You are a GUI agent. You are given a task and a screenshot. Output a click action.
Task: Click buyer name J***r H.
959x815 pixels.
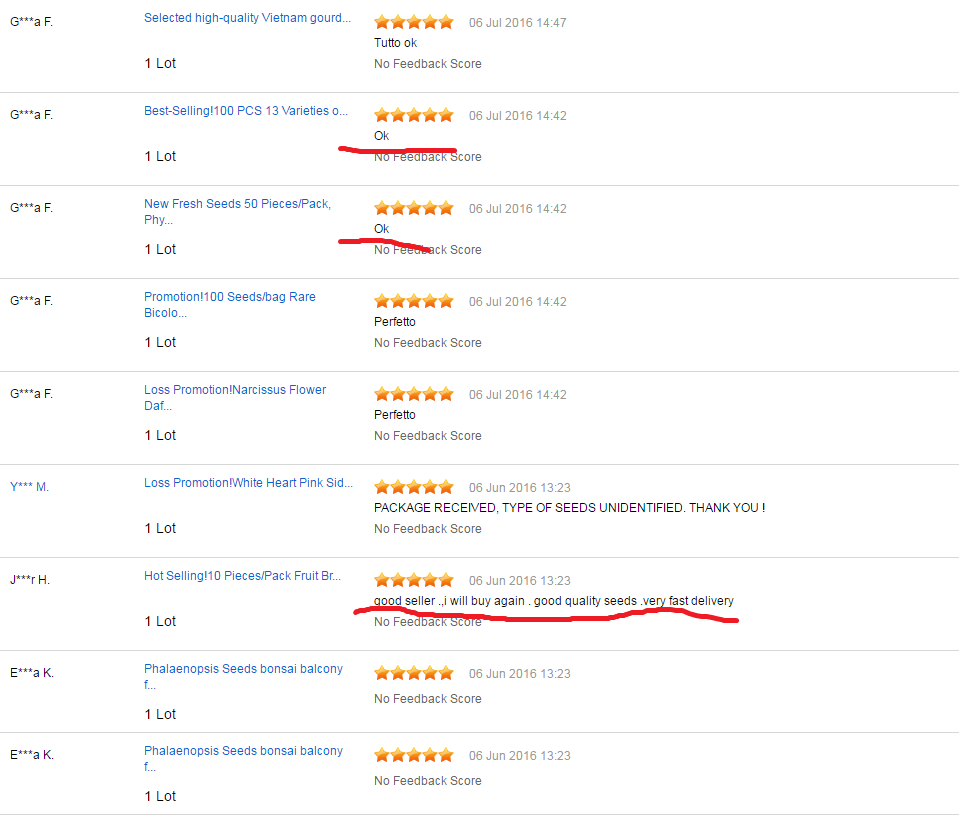click(x=31, y=580)
